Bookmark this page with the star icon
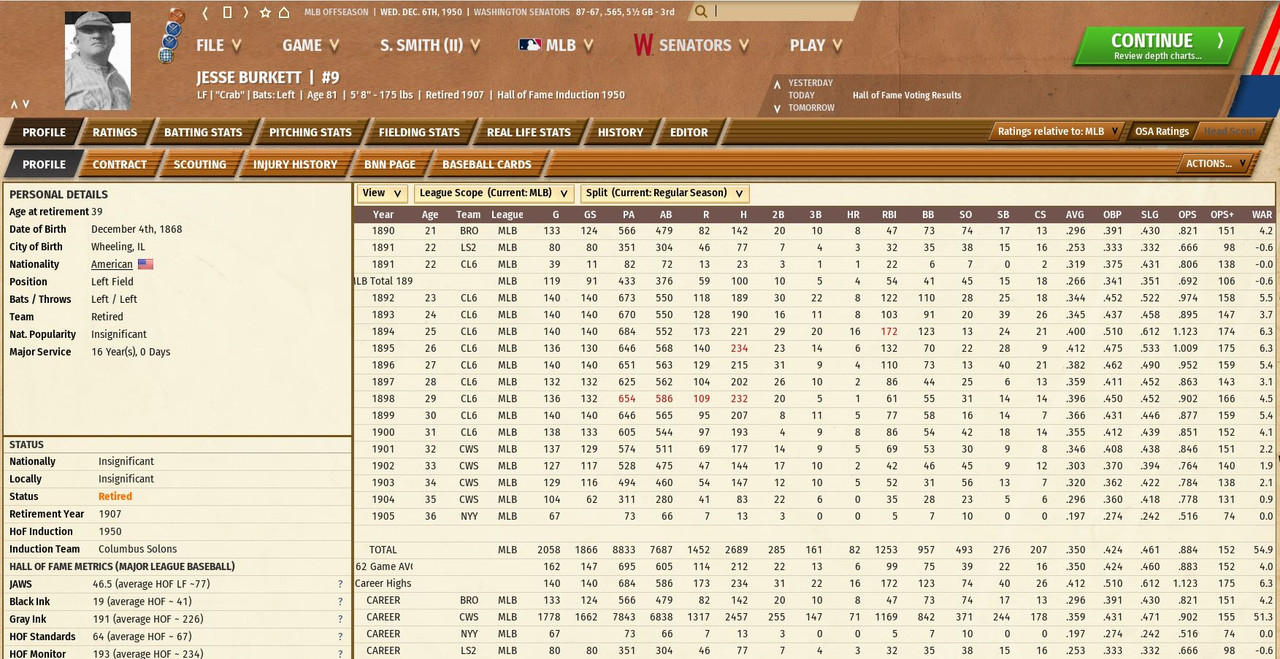The height and width of the screenshot is (659, 1280). (265, 13)
